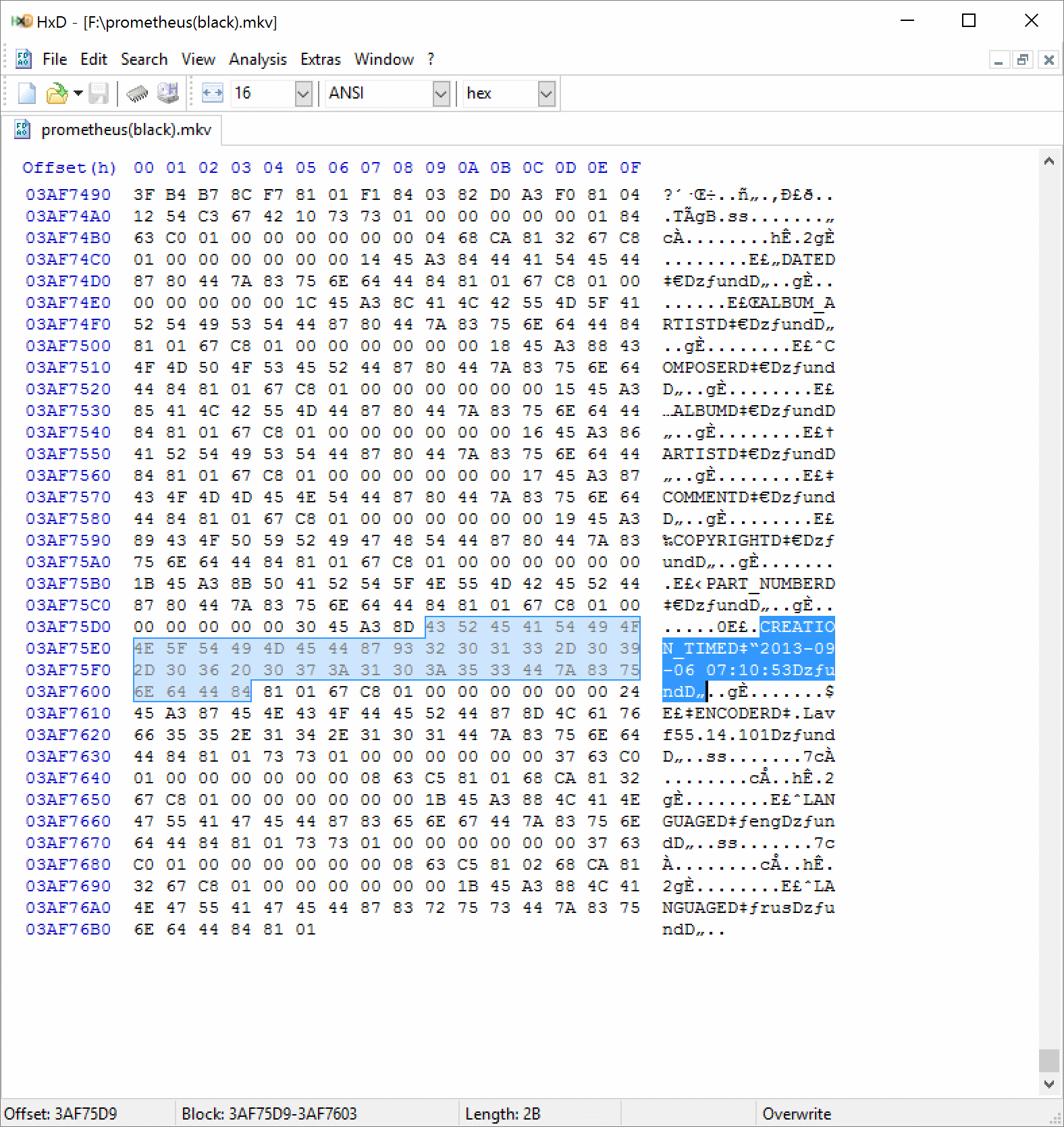Open the Search menu
Screen dimensions: 1064x1127
tap(144, 59)
